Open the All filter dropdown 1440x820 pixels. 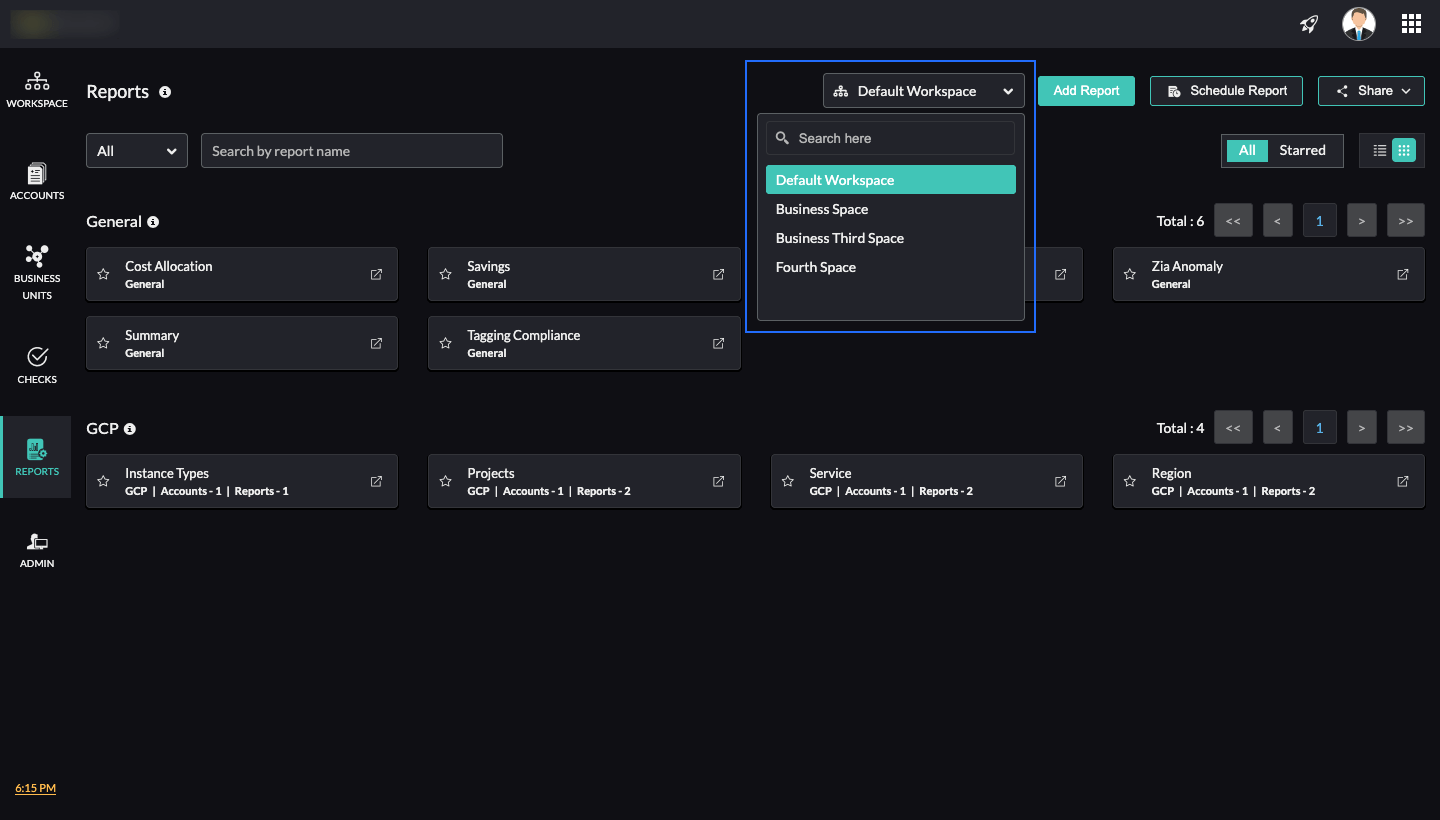pos(137,151)
